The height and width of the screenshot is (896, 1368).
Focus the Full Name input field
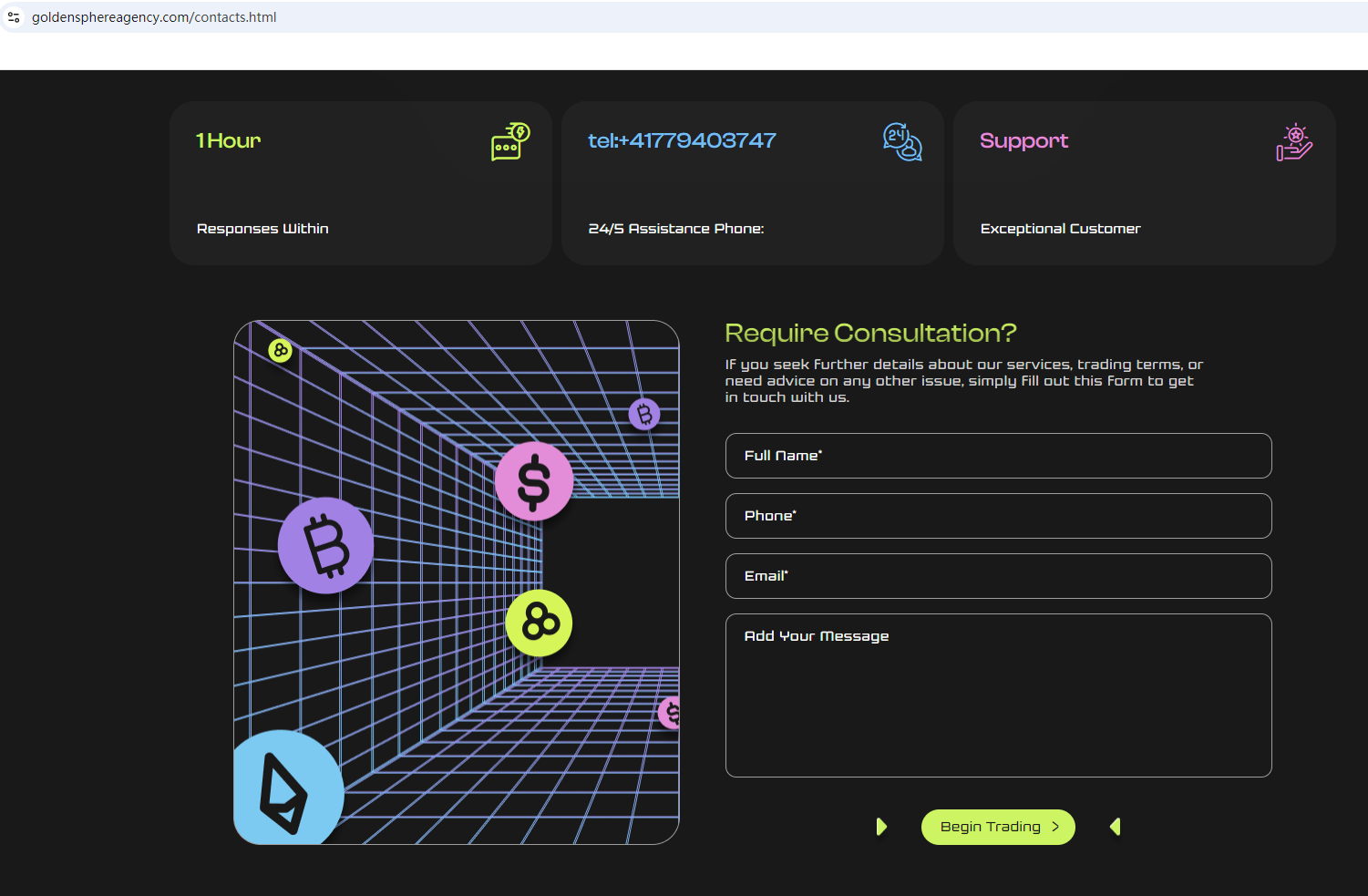click(998, 456)
